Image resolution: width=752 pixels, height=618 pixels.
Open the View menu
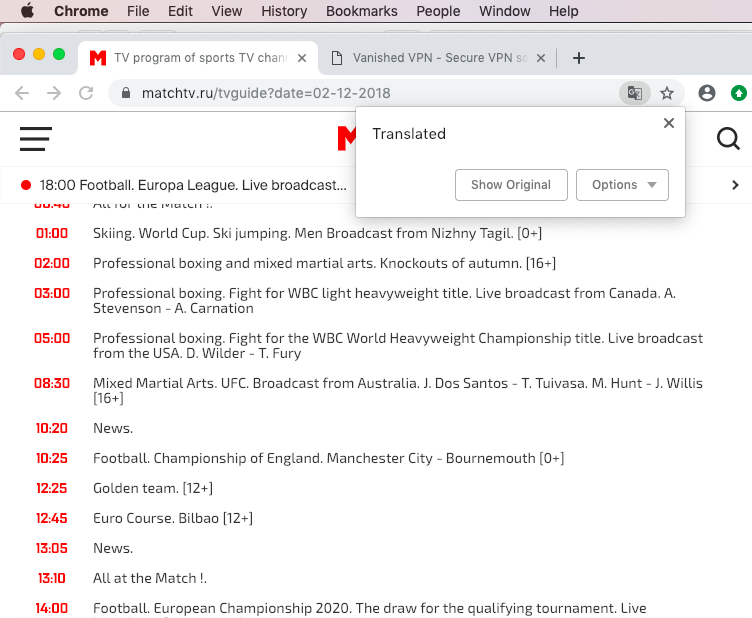click(227, 11)
